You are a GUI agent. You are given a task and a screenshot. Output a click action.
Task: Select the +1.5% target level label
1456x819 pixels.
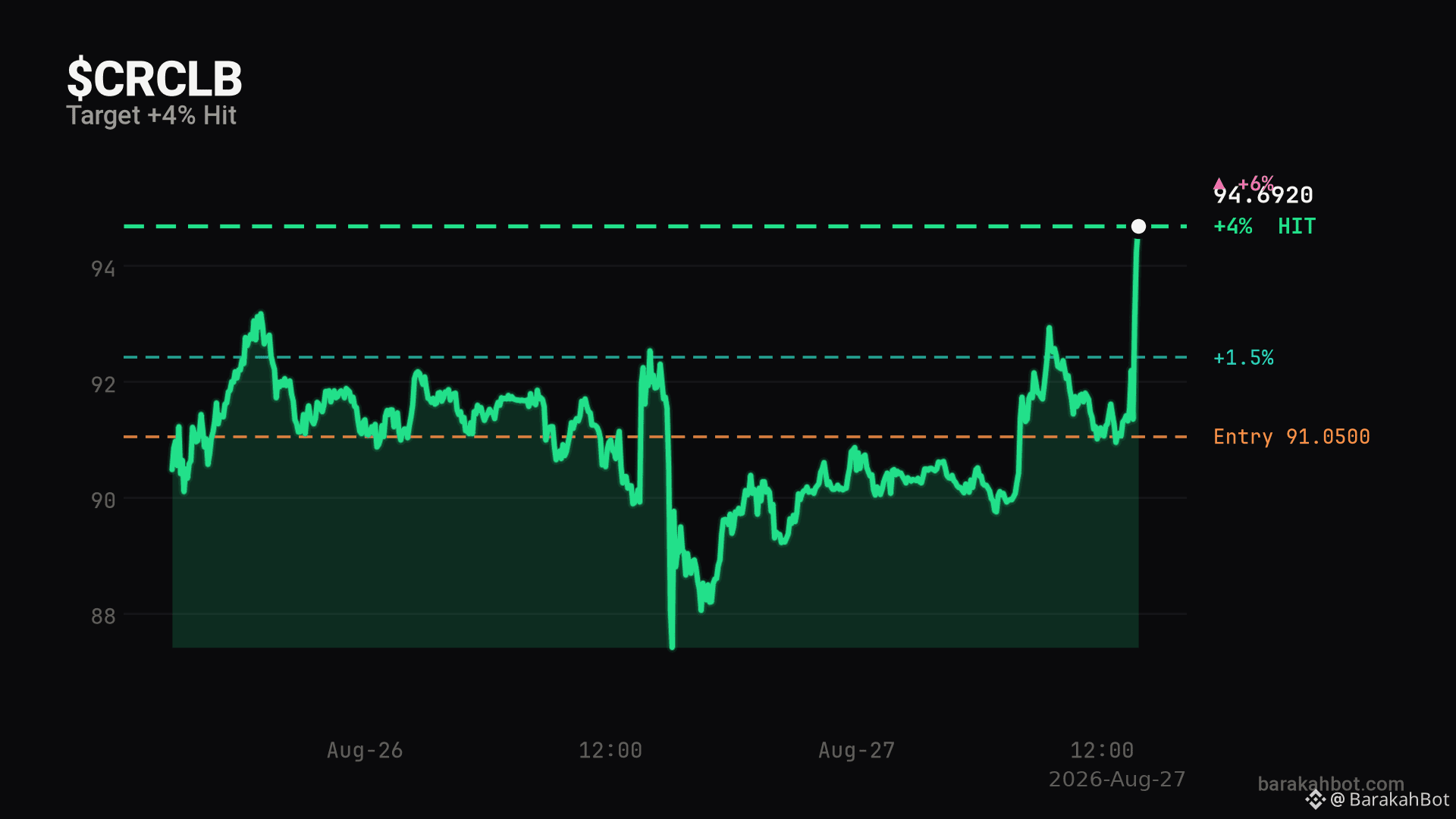[x=1244, y=357]
